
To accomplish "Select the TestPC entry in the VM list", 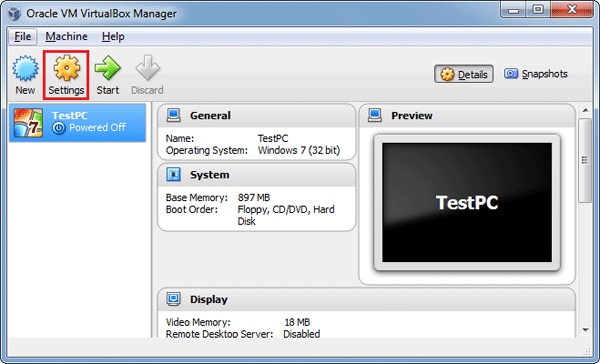I will tap(78, 123).
